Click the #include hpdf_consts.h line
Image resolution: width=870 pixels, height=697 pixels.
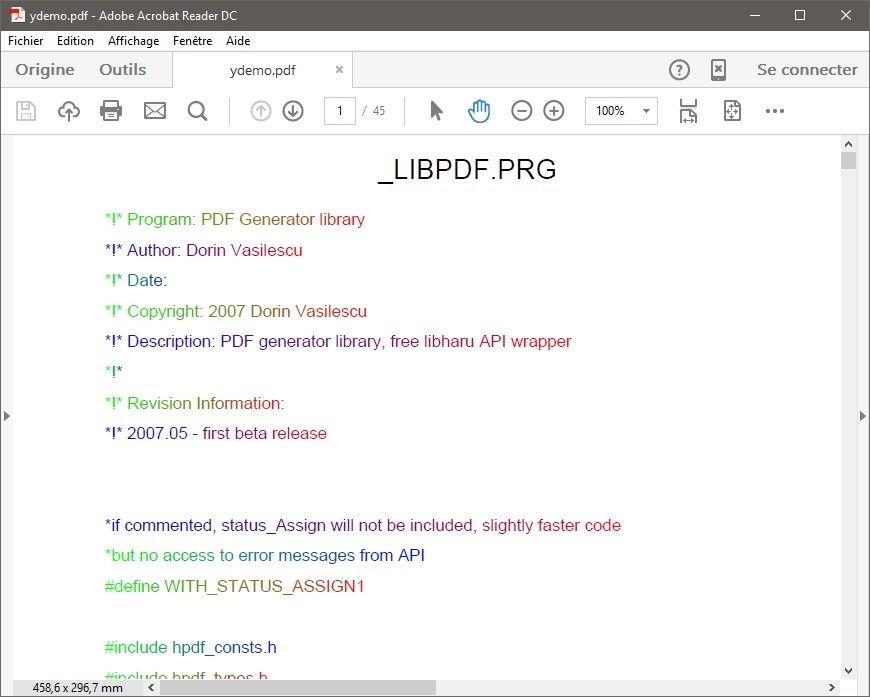coord(190,648)
